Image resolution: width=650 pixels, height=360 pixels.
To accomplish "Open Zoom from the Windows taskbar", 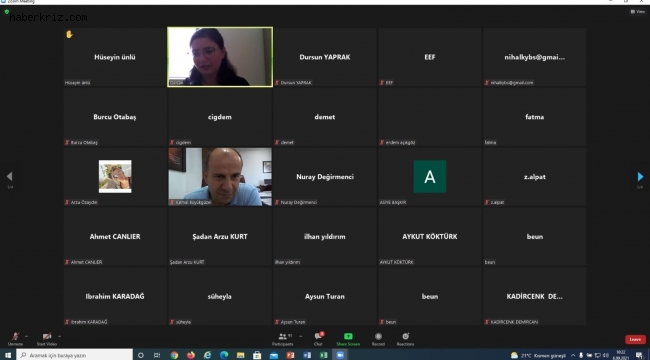I will point(340,355).
